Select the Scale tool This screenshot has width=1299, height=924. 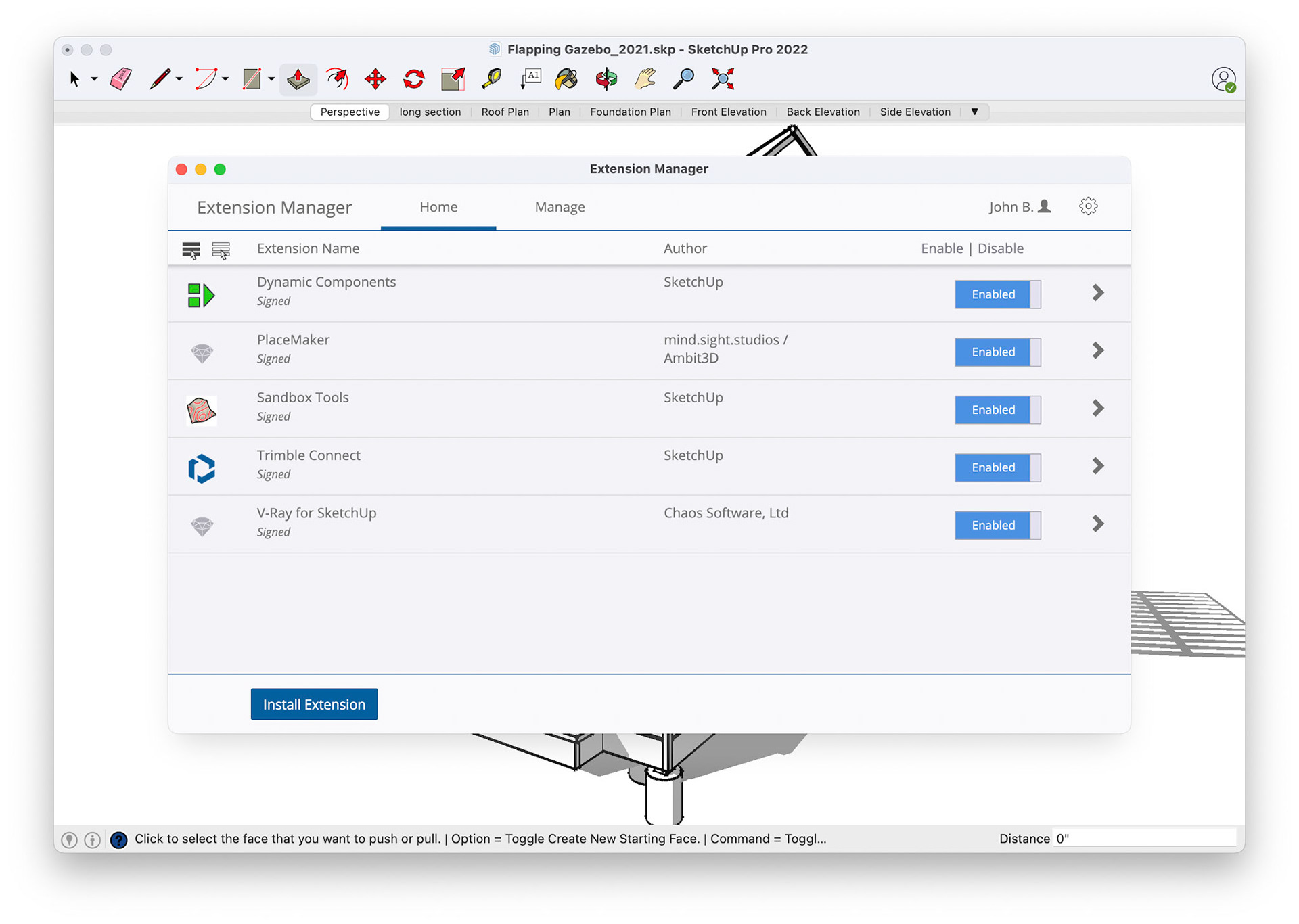453,79
